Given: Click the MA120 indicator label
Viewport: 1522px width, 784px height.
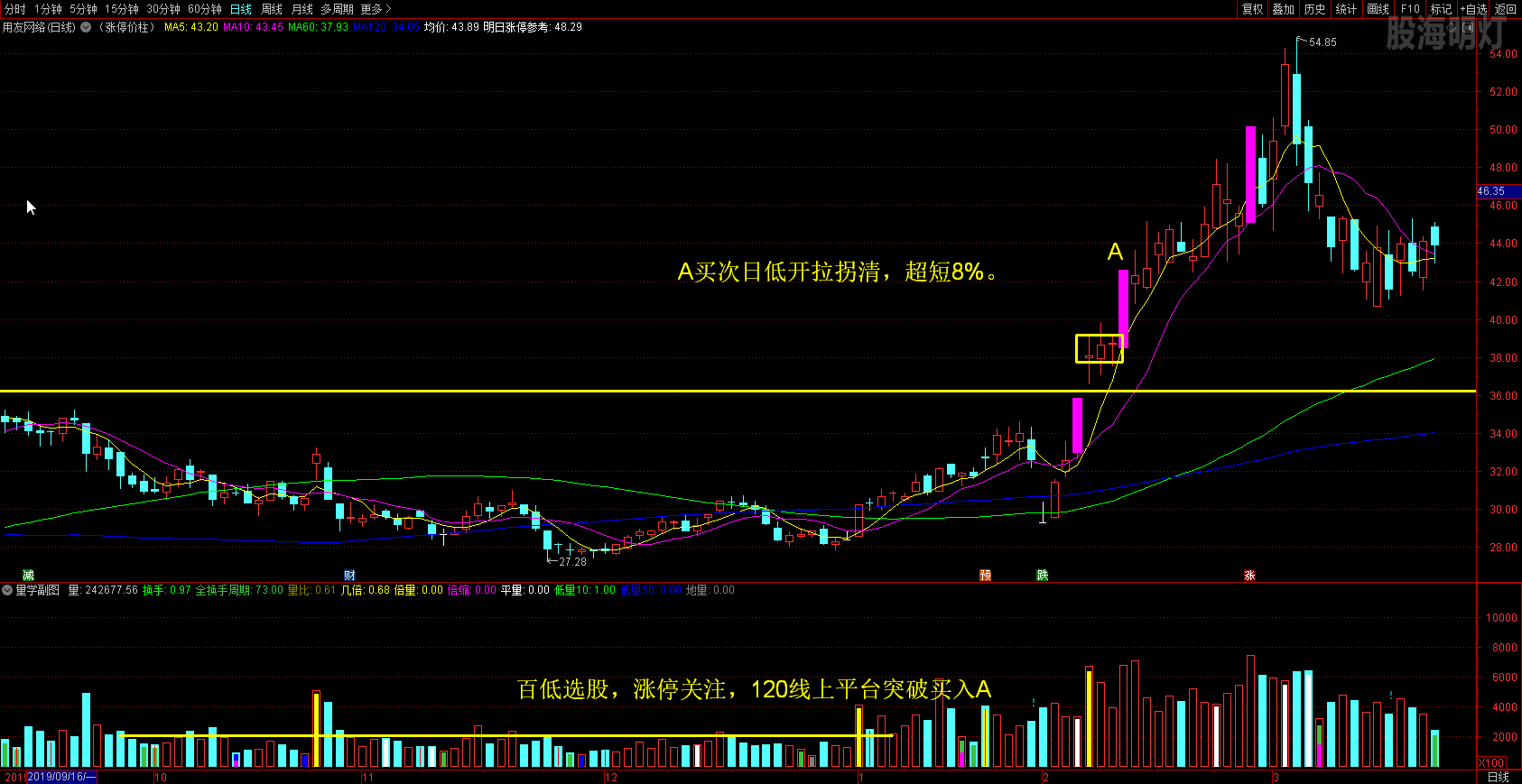Looking at the screenshot, I should click(x=386, y=27).
